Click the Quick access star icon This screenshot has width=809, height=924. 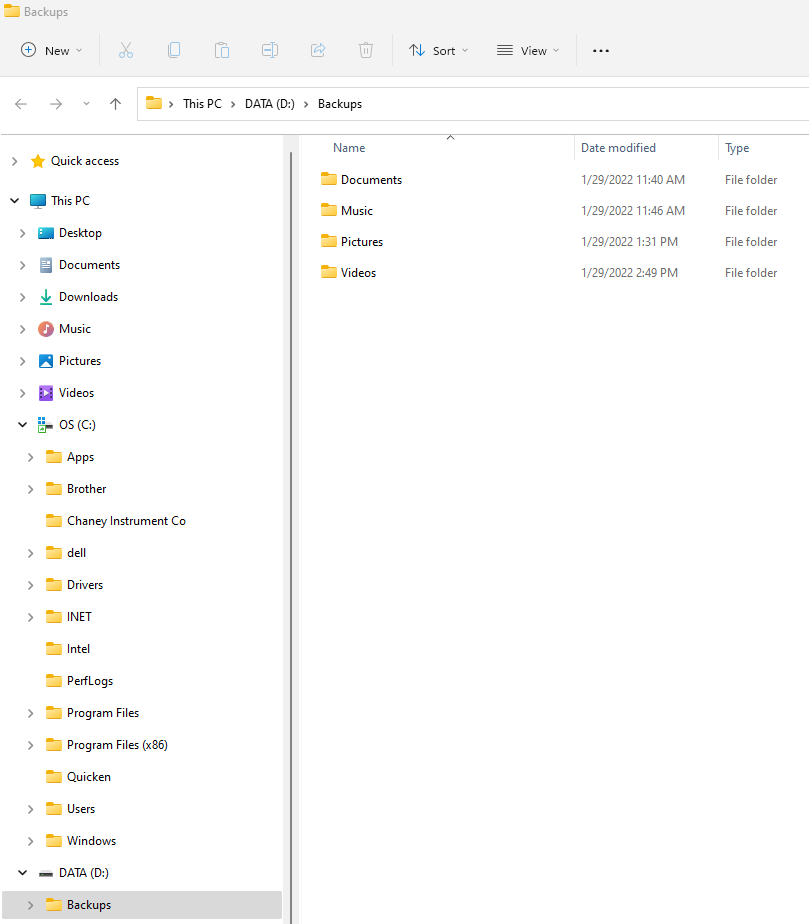tap(38, 161)
